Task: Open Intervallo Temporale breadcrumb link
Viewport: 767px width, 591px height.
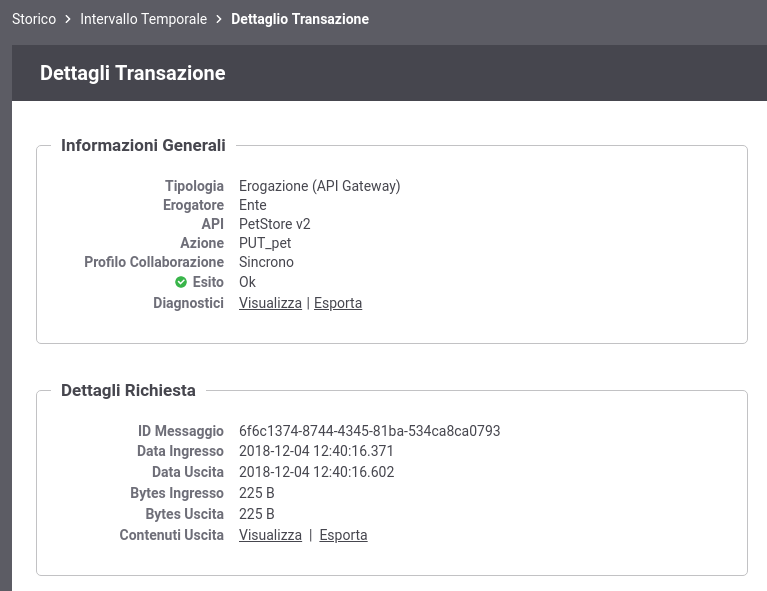Action: (x=143, y=19)
